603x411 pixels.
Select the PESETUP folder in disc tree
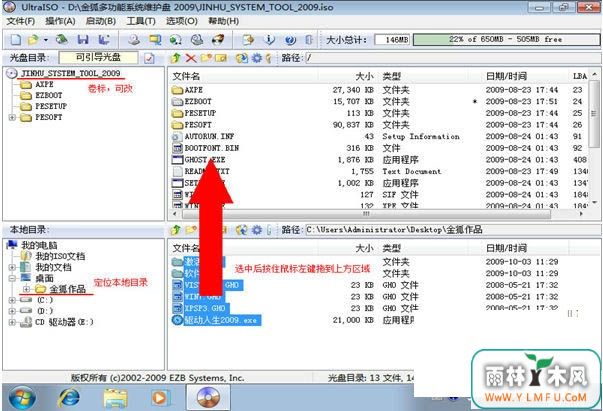[51, 106]
